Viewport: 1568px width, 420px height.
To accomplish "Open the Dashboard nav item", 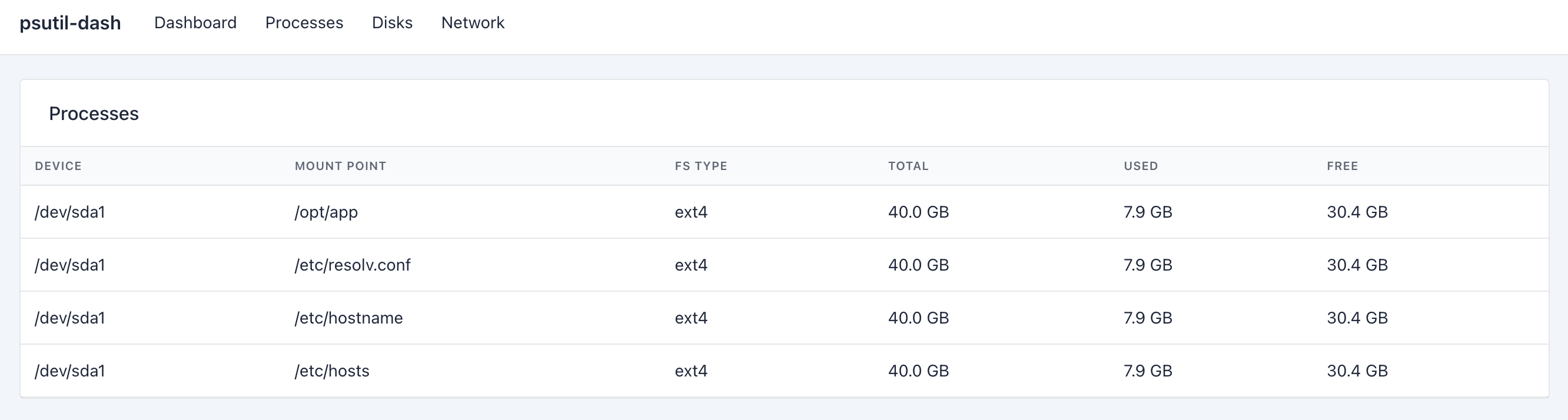I will [195, 23].
